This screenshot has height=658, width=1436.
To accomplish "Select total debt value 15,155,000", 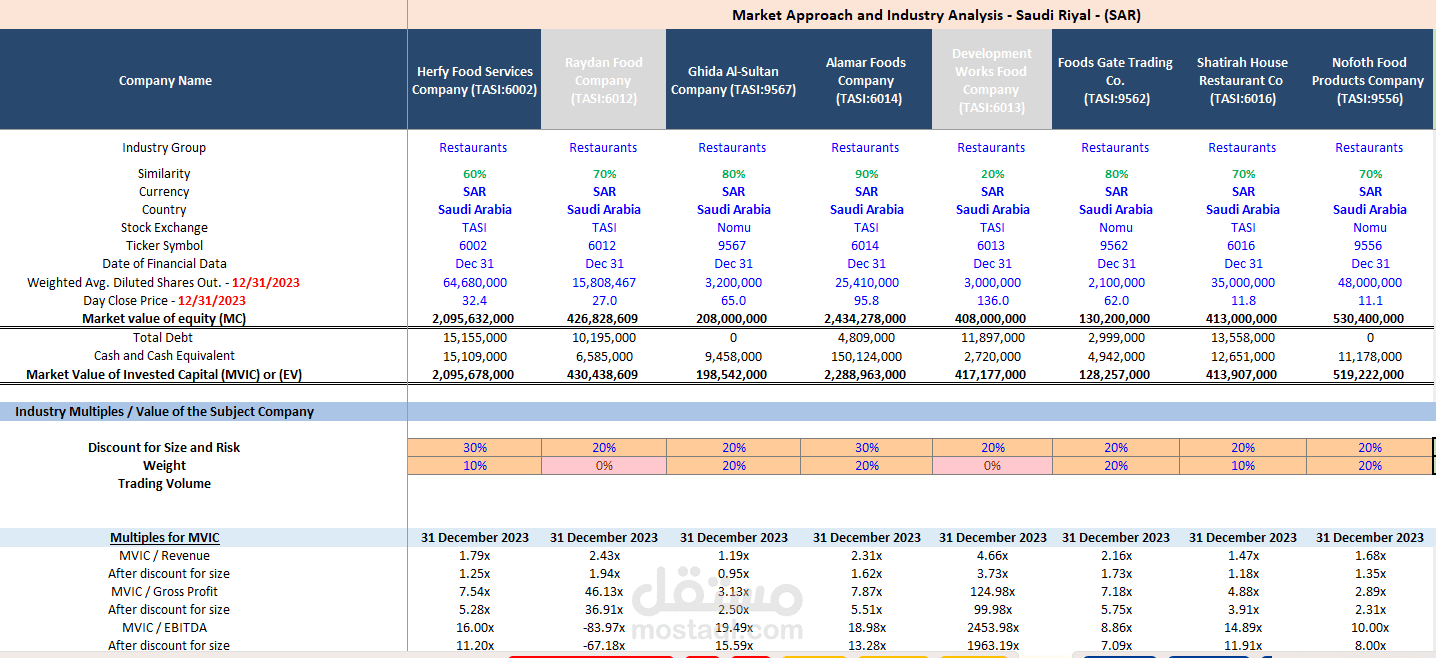I will point(474,338).
